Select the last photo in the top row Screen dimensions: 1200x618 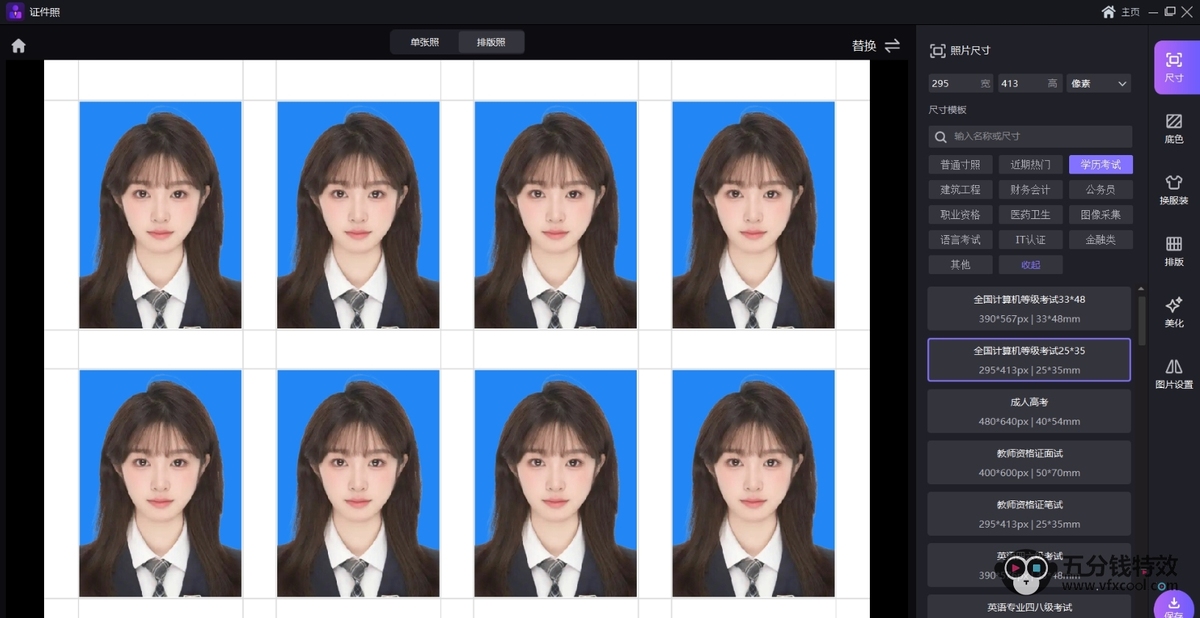point(754,215)
